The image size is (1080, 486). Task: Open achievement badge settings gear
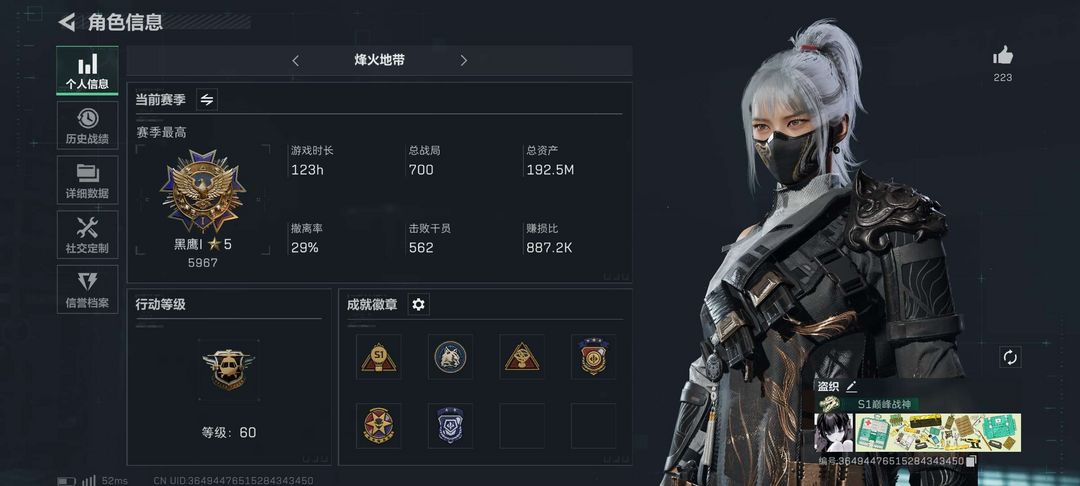[x=418, y=304]
